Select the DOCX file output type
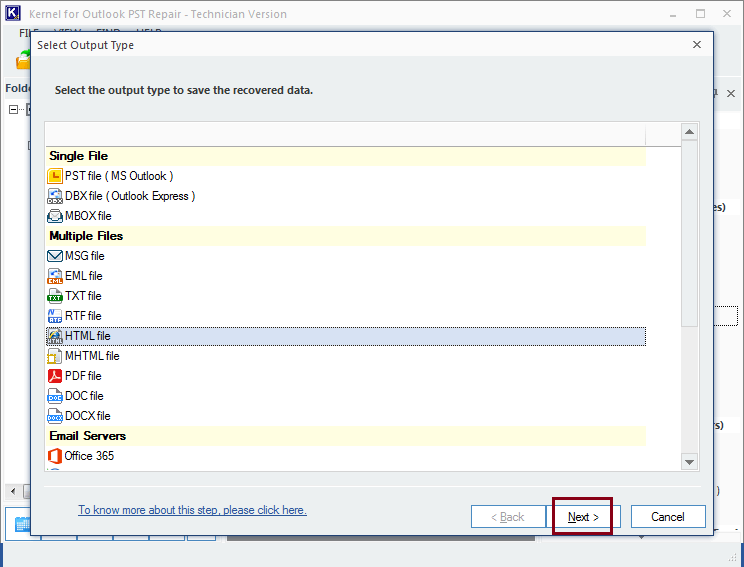This screenshot has height=567, width=744. coord(345,416)
